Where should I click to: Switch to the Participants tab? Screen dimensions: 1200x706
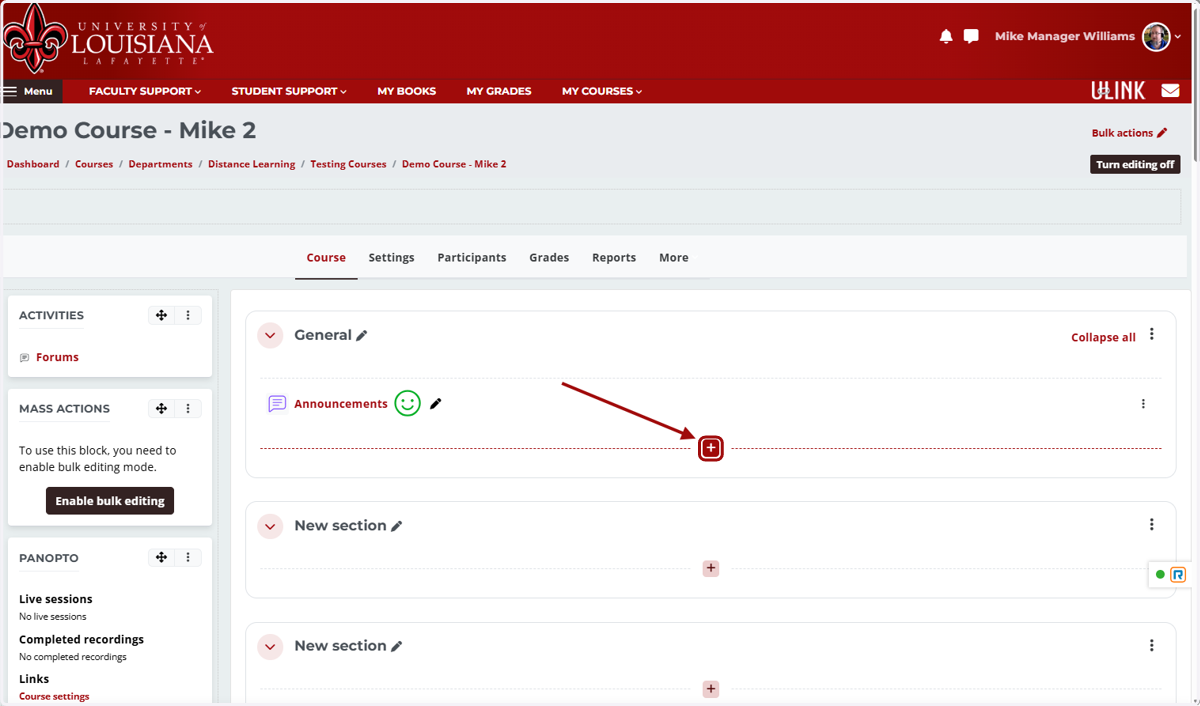tap(472, 257)
